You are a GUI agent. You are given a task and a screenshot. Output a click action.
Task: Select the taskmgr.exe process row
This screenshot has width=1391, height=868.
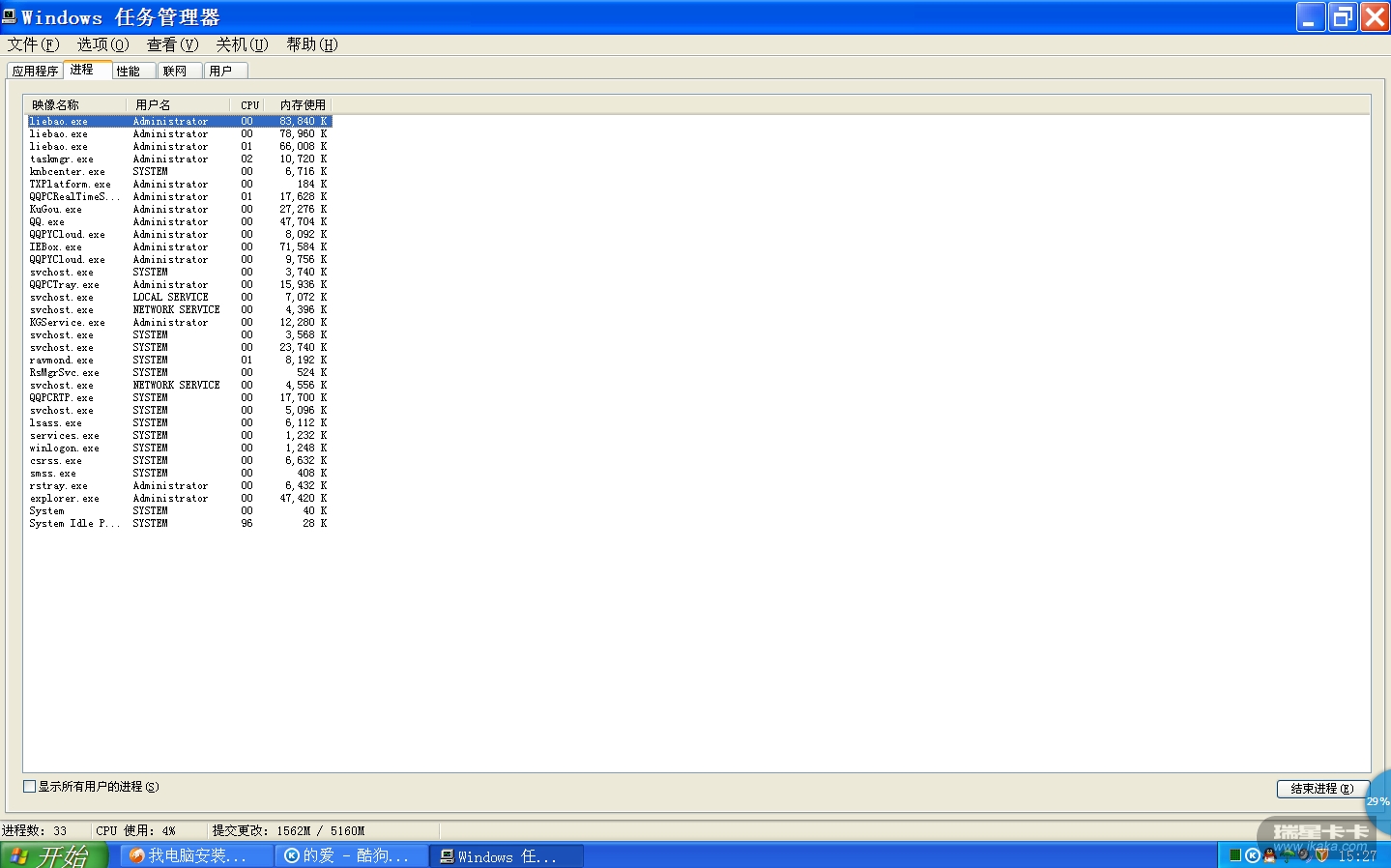(179, 159)
